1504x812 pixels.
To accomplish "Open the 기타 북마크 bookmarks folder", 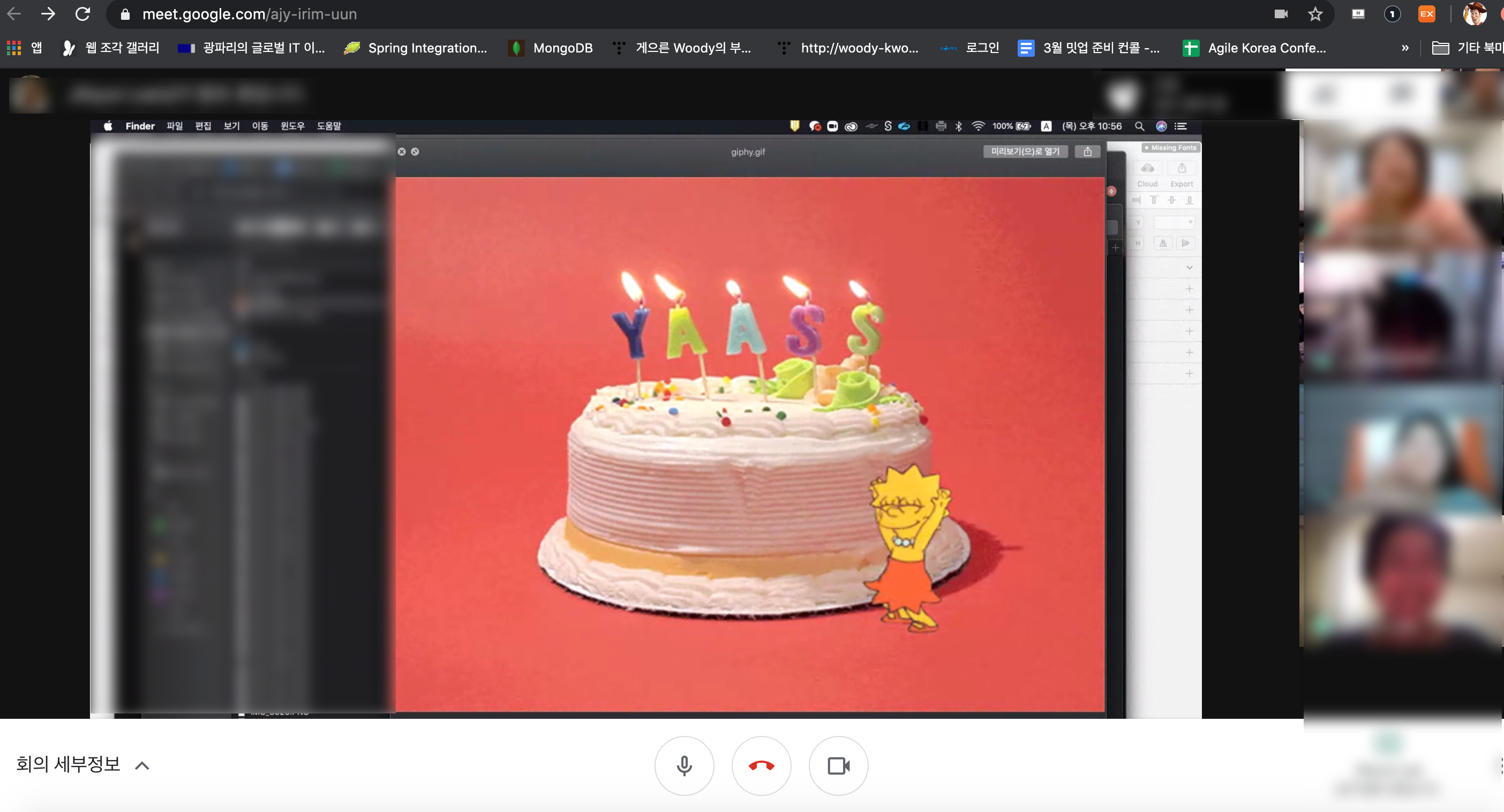I will 1467,48.
